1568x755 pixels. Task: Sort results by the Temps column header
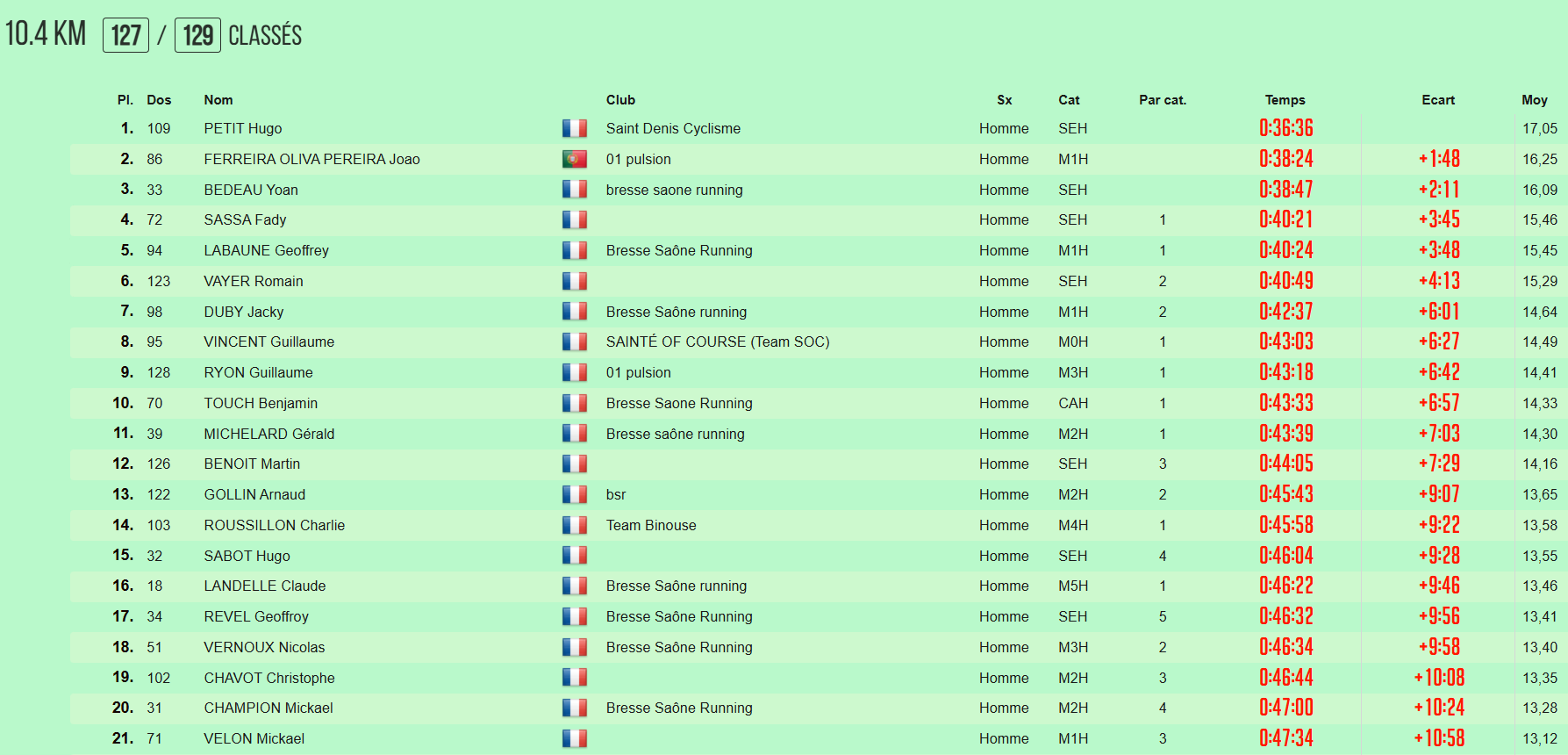1285,100
